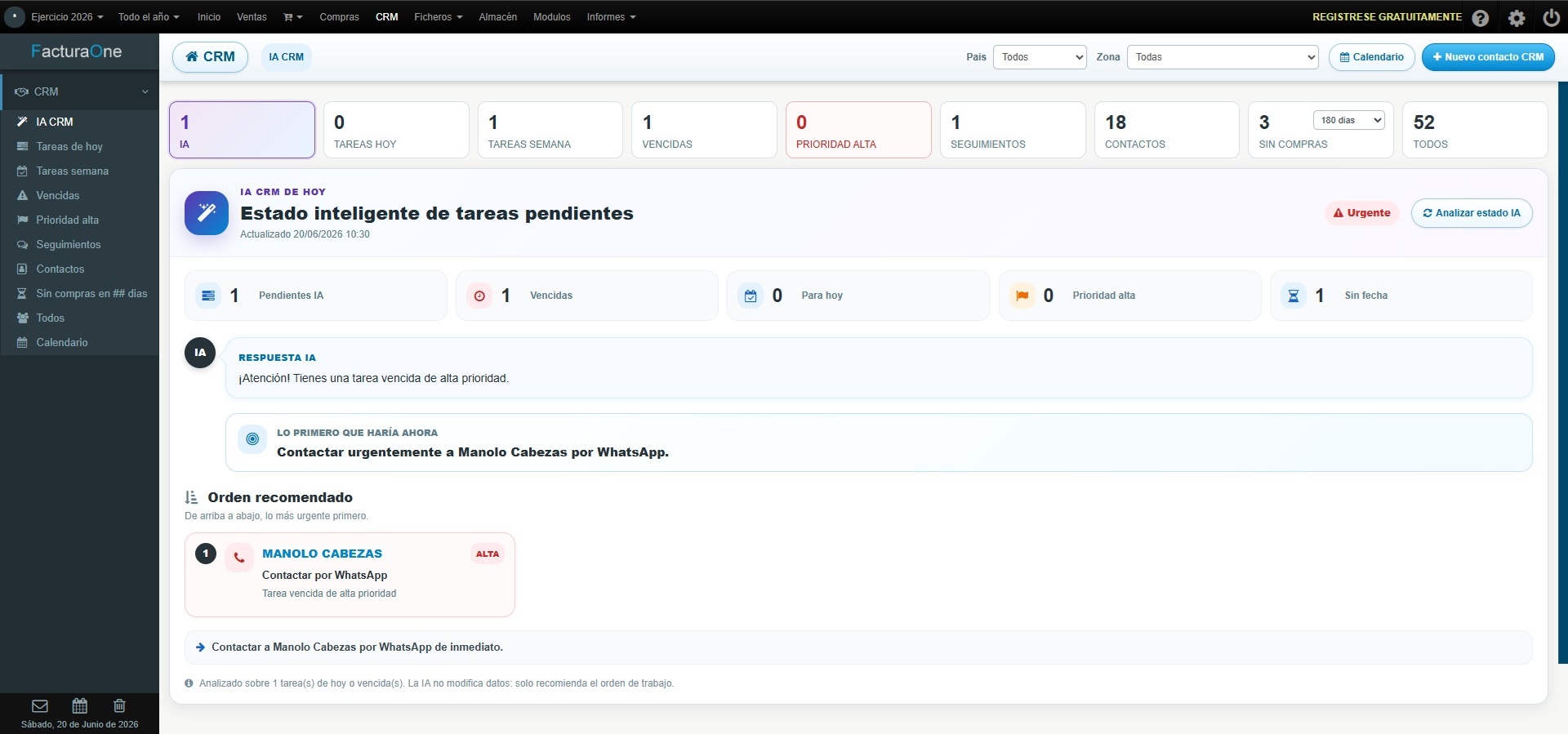
Task: Click the mail envelope icon in sidebar footer
Action: [40, 705]
